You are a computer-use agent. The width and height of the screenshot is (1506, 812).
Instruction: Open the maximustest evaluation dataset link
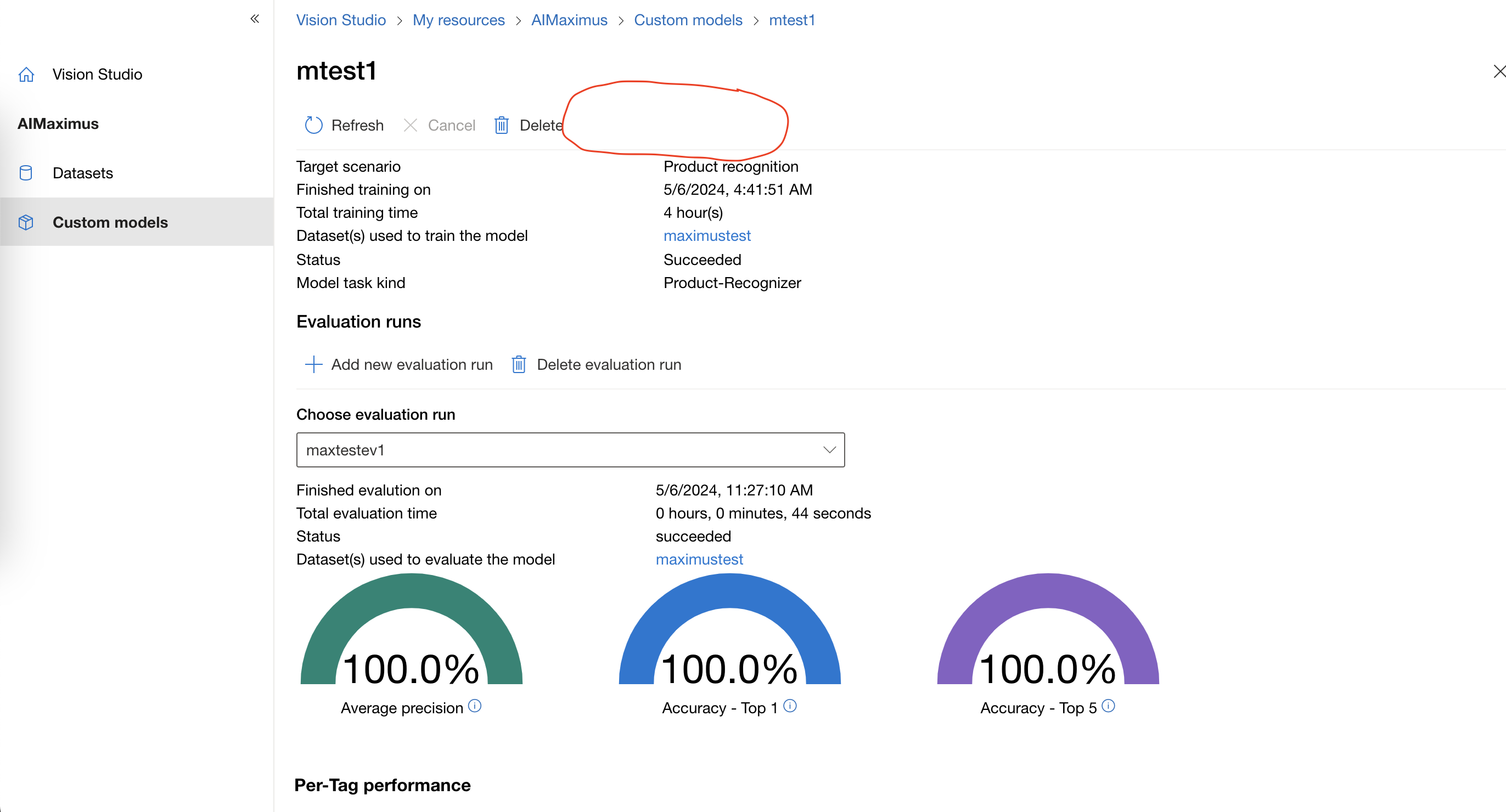click(700, 560)
